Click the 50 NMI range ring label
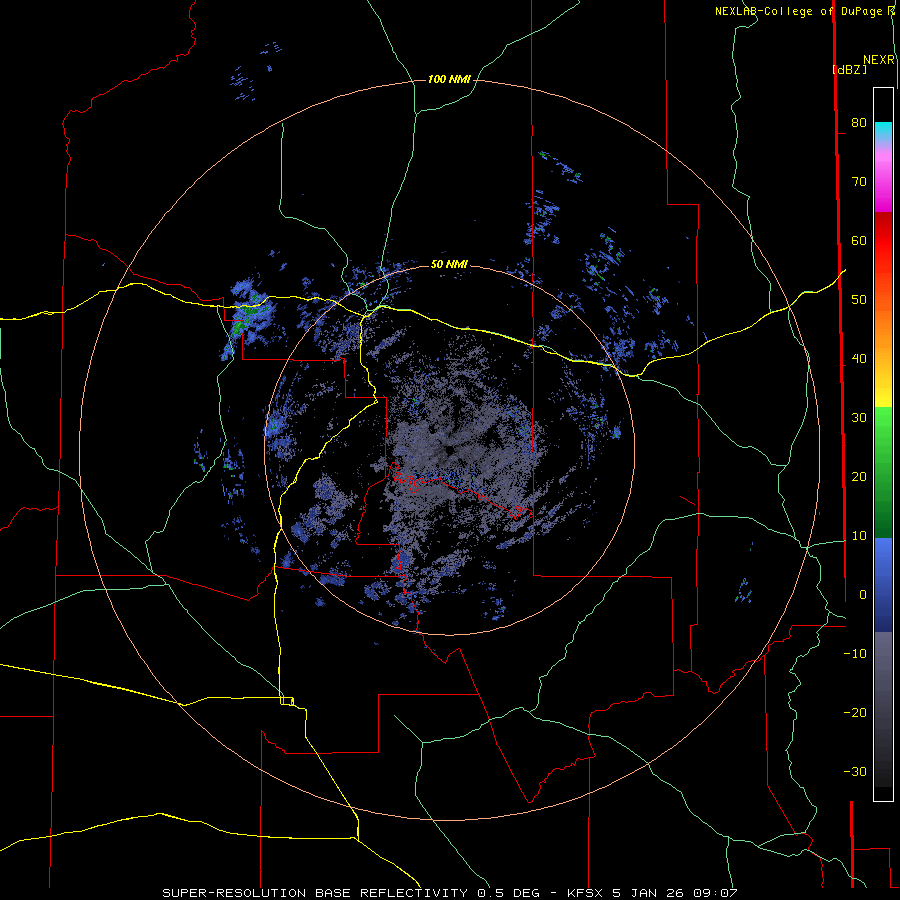 tap(449, 264)
